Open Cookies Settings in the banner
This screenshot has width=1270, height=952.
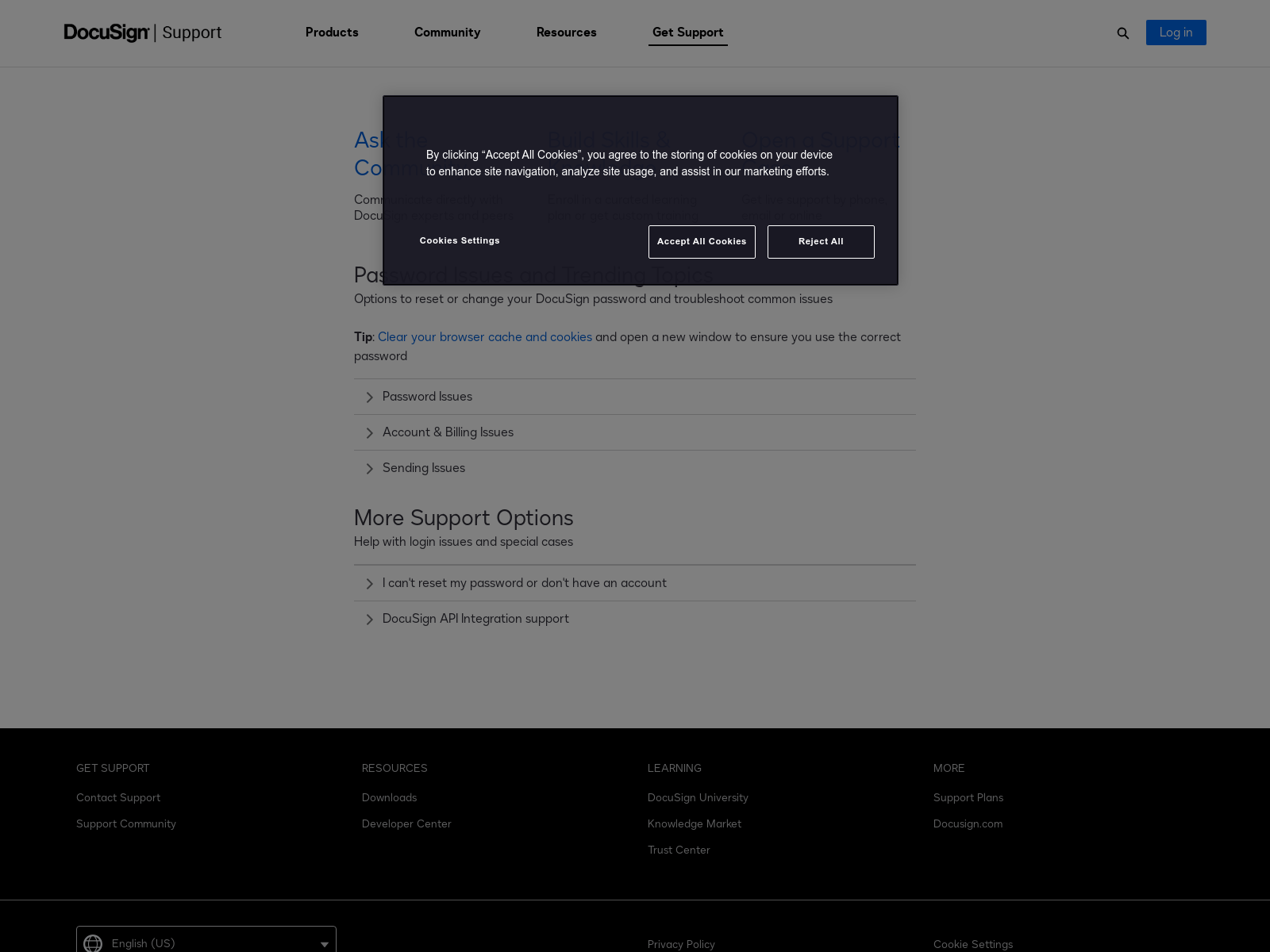[460, 240]
